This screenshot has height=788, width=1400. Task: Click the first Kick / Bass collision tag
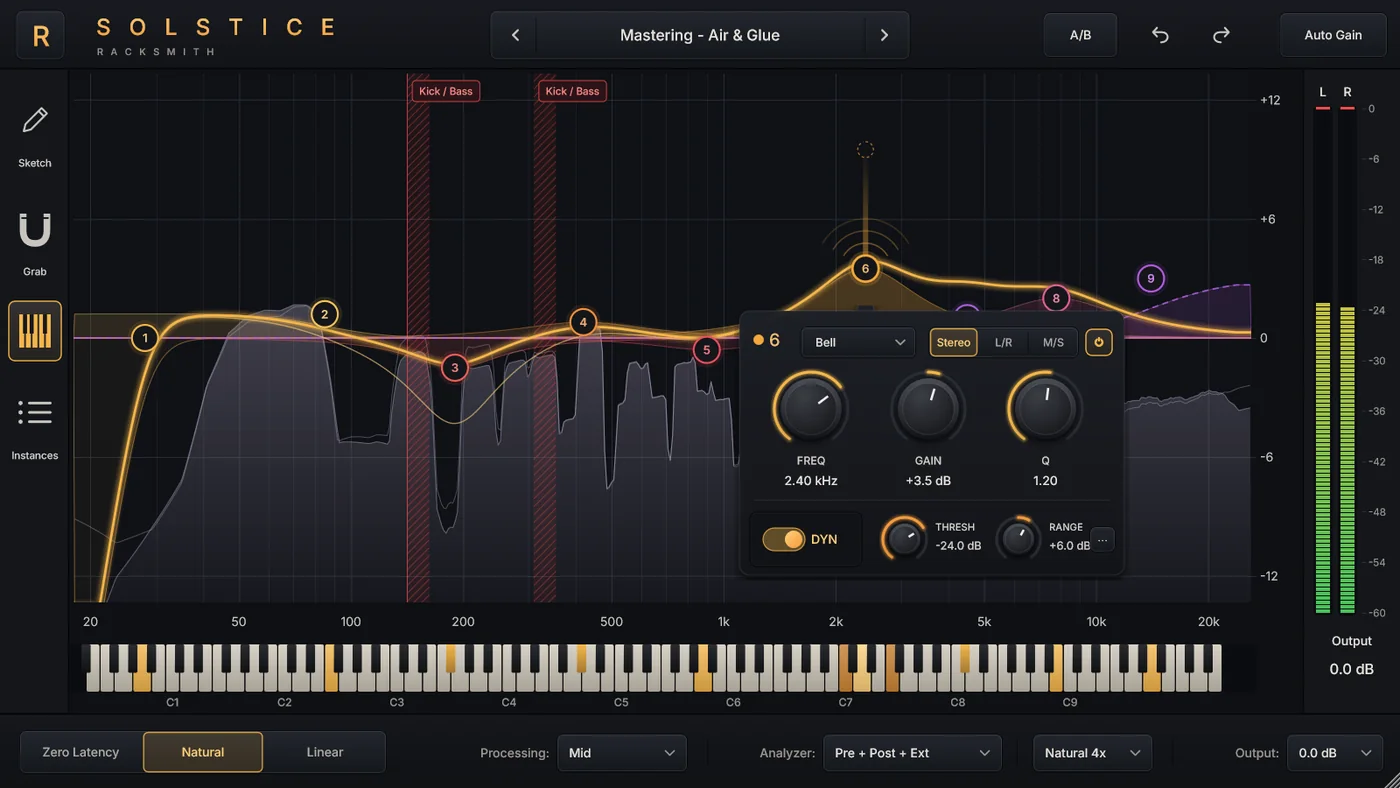click(446, 91)
